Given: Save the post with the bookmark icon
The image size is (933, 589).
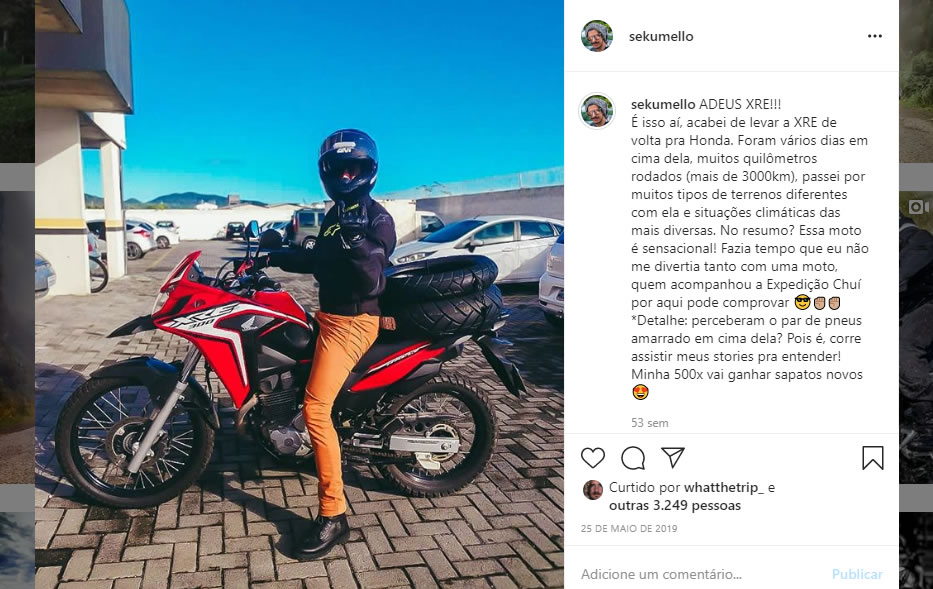Looking at the screenshot, I should [x=872, y=458].
